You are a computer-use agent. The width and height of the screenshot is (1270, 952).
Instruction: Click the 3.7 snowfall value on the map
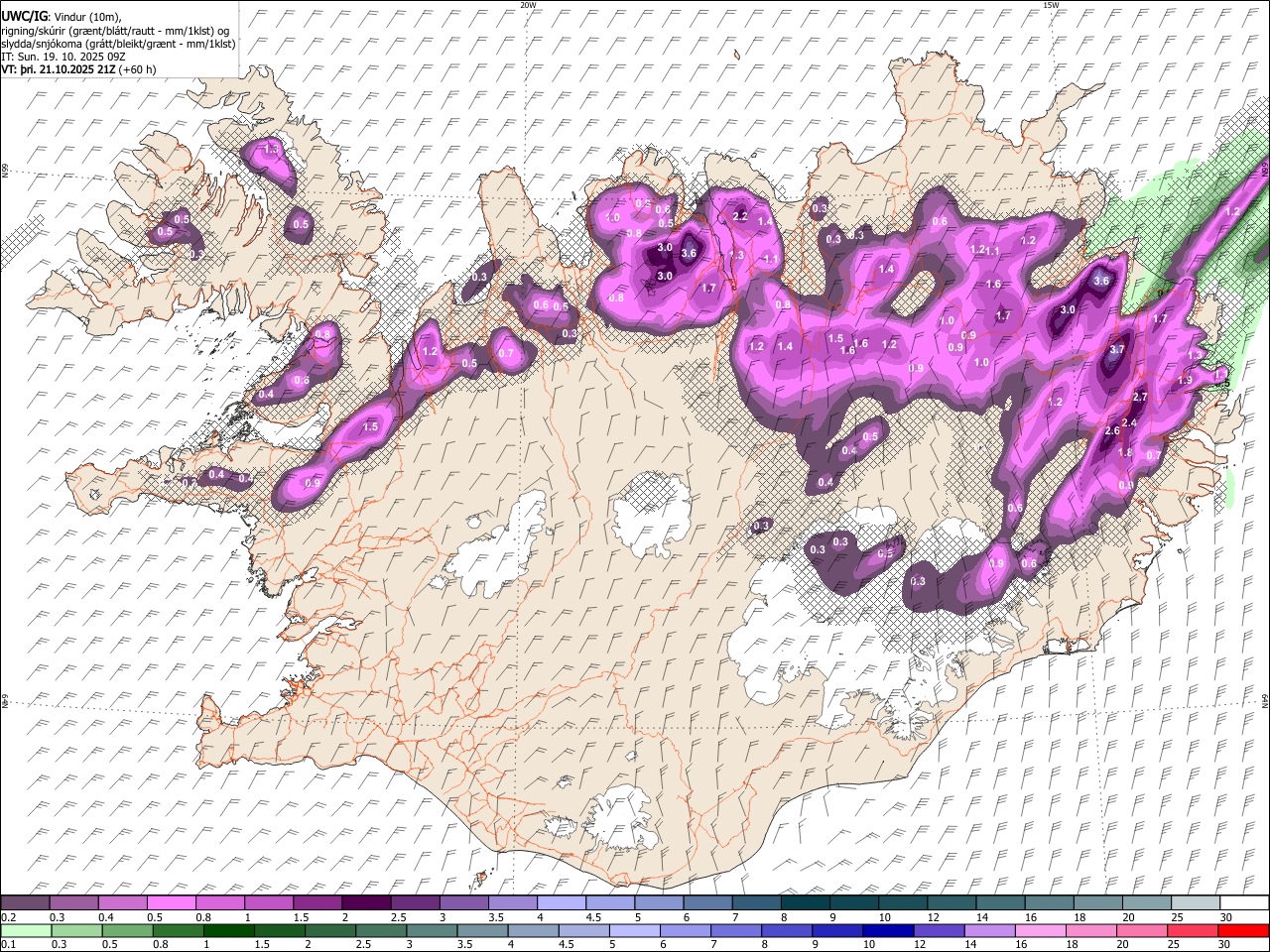coord(1117,350)
